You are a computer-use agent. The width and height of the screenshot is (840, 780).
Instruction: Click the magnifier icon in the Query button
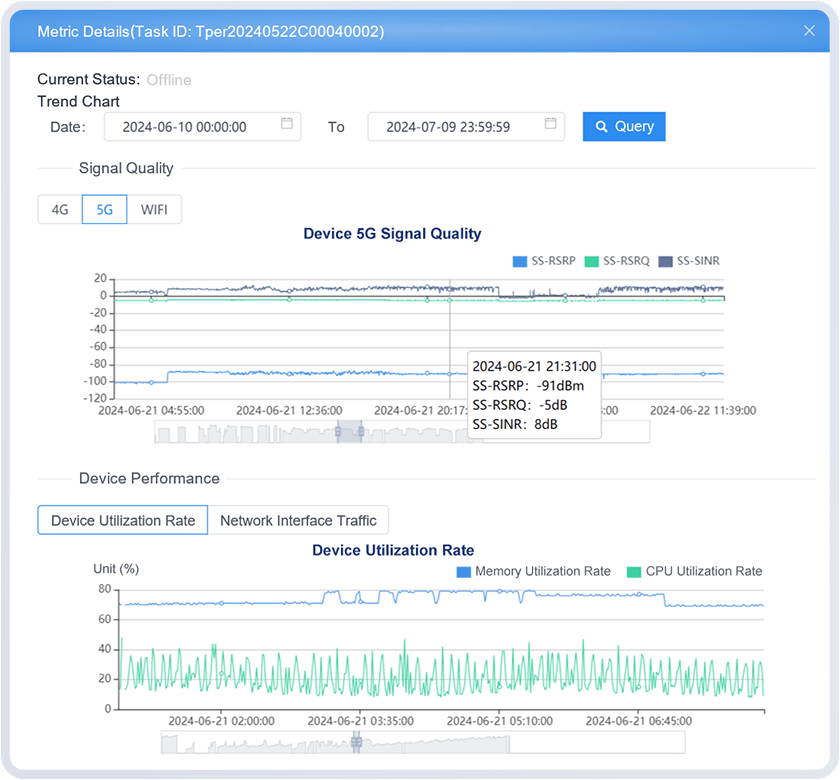pyautogui.click(x=602, y=127)
